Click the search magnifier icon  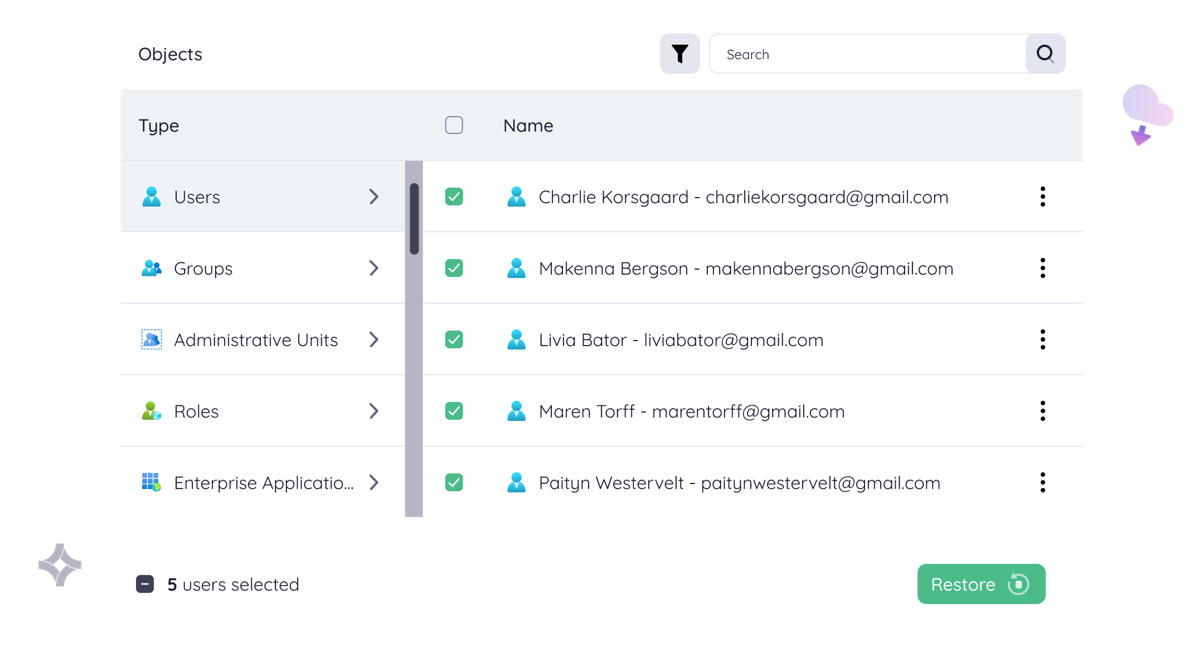point(1045,54)
